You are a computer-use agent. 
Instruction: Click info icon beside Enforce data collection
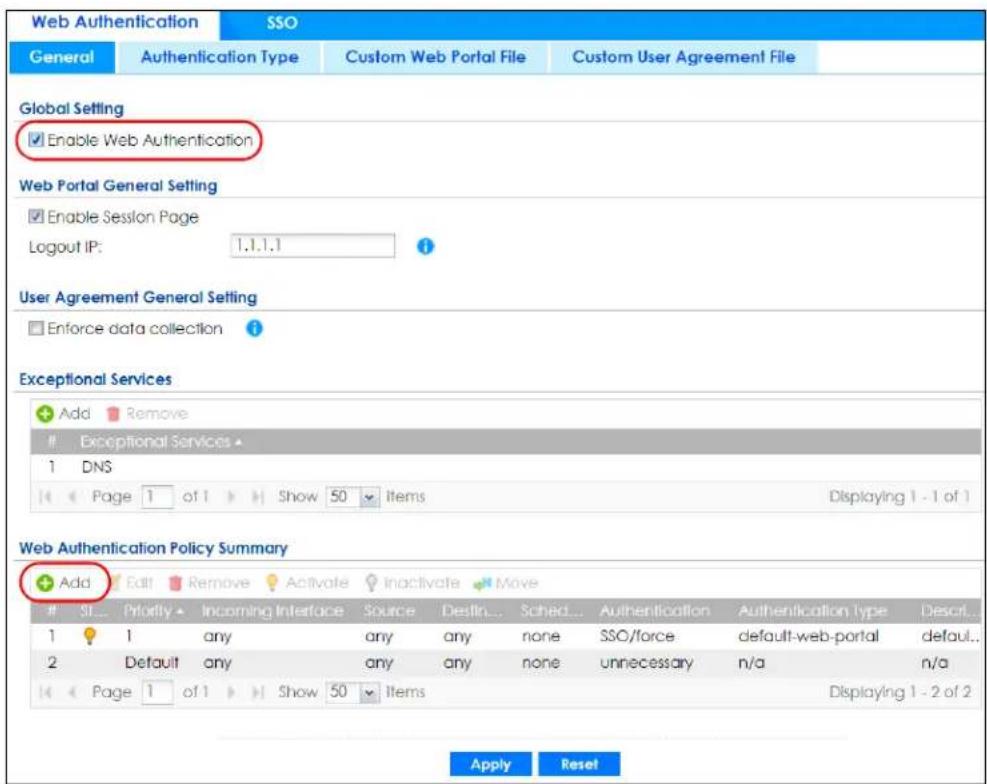(254, 328)
